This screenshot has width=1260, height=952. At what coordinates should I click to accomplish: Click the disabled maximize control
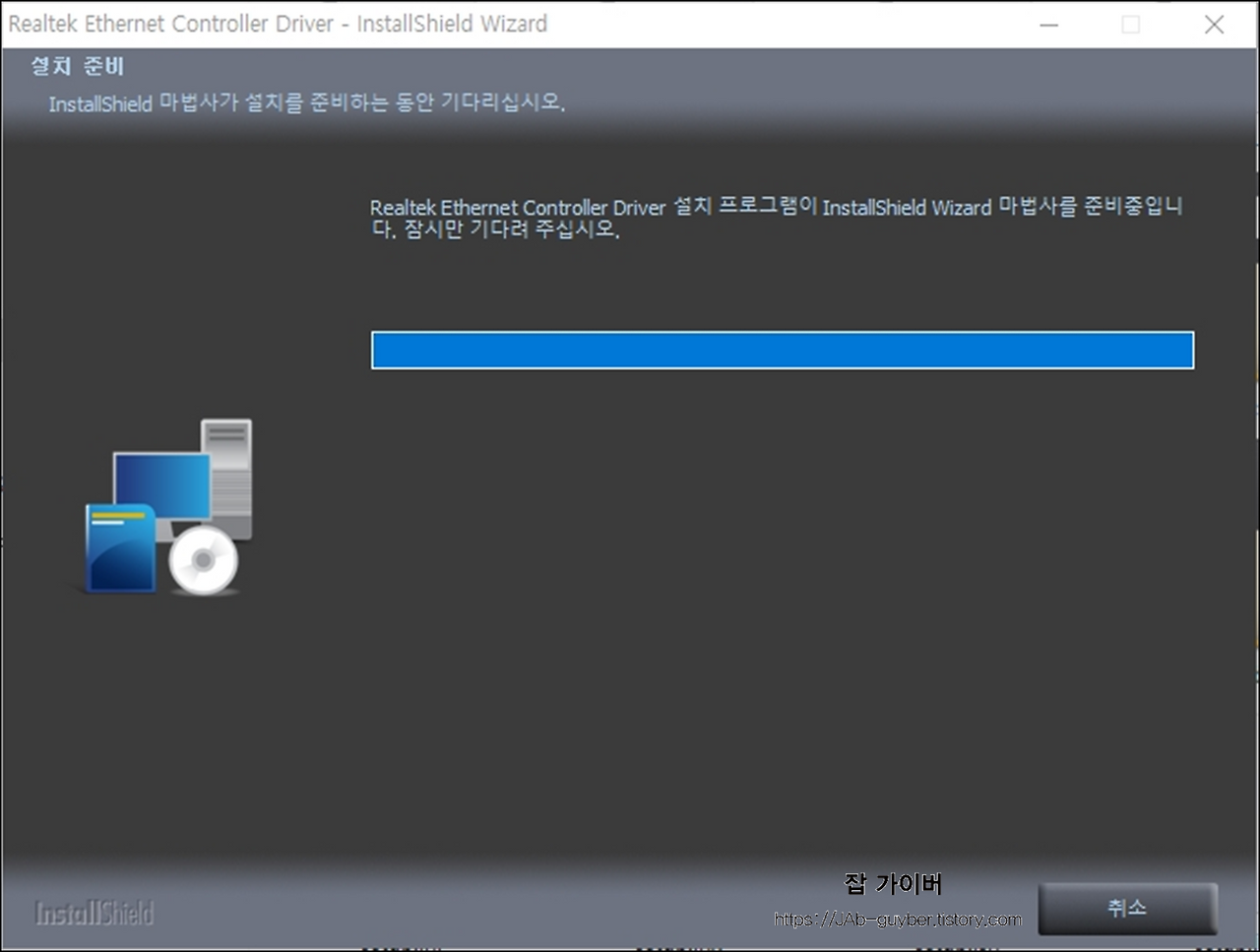[1130, 25]
